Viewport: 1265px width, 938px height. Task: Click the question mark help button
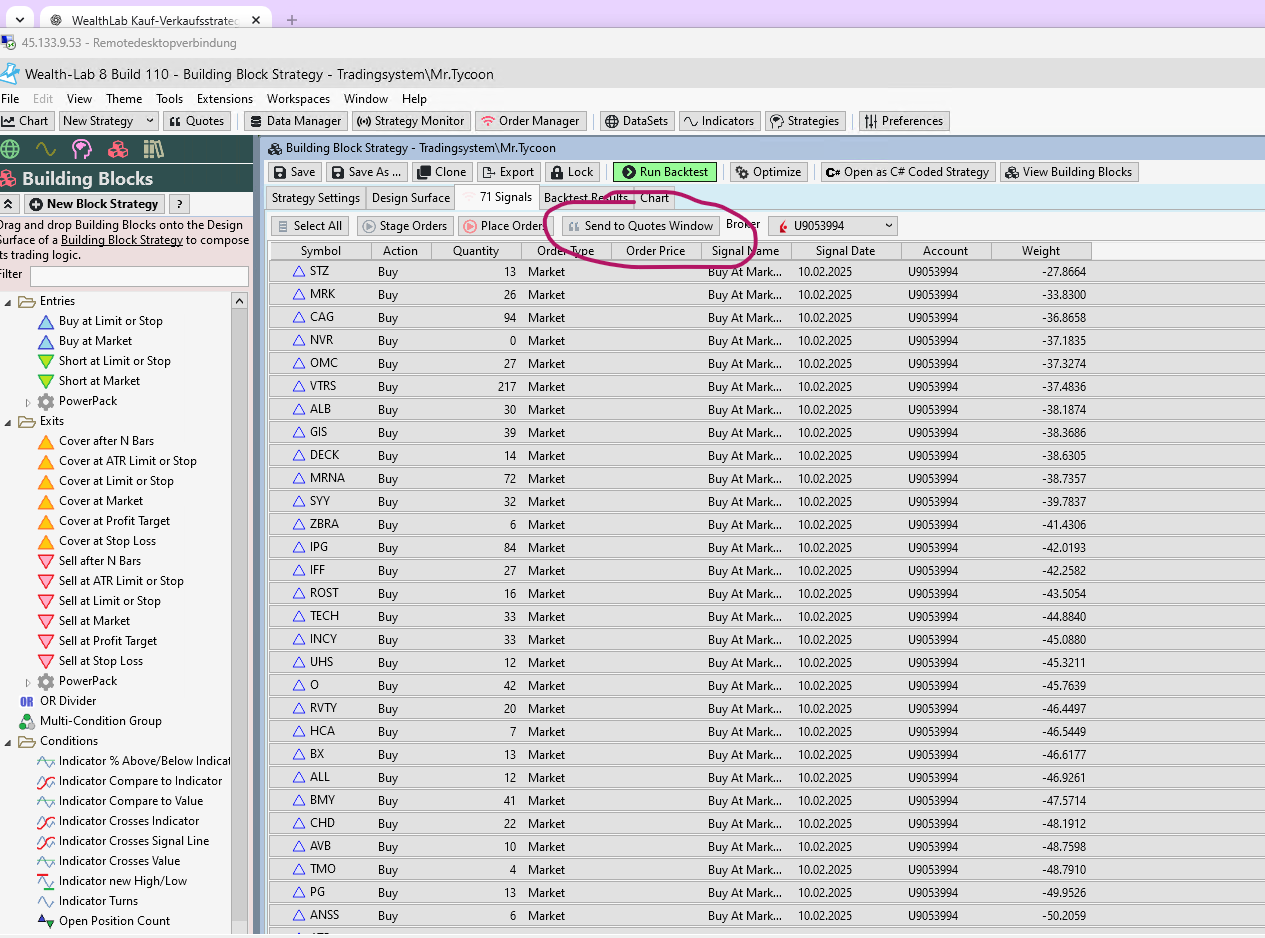coord(180,204)
